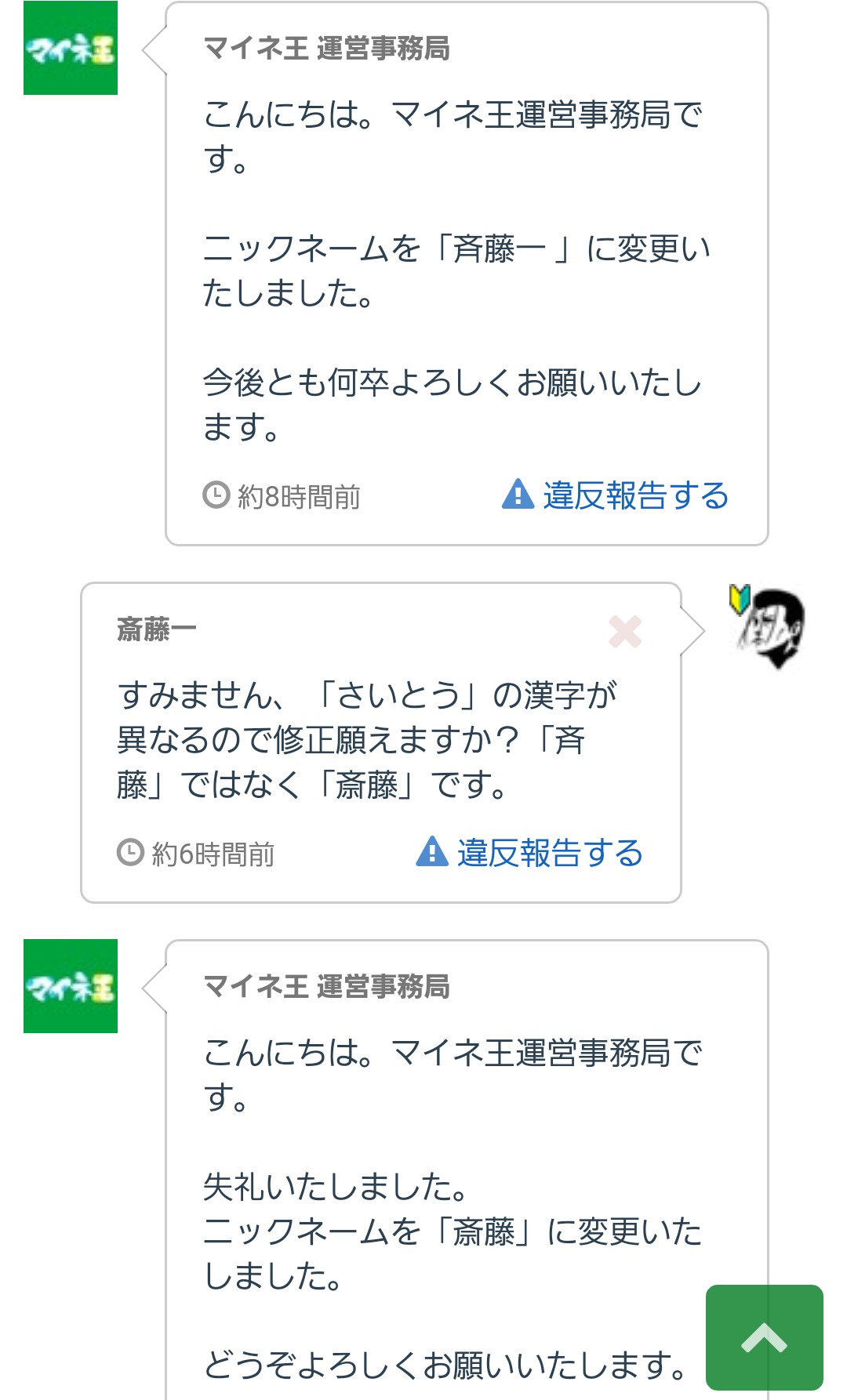Click the 約6時間前 timestamp
The width and height of the screenshot is (847, 1400).
click(x=213, y=854)
